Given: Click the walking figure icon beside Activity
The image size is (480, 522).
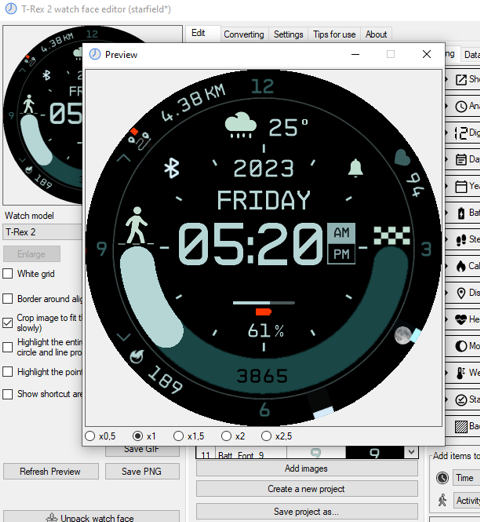Looking at the screenshot, I should tap(442, 500).
